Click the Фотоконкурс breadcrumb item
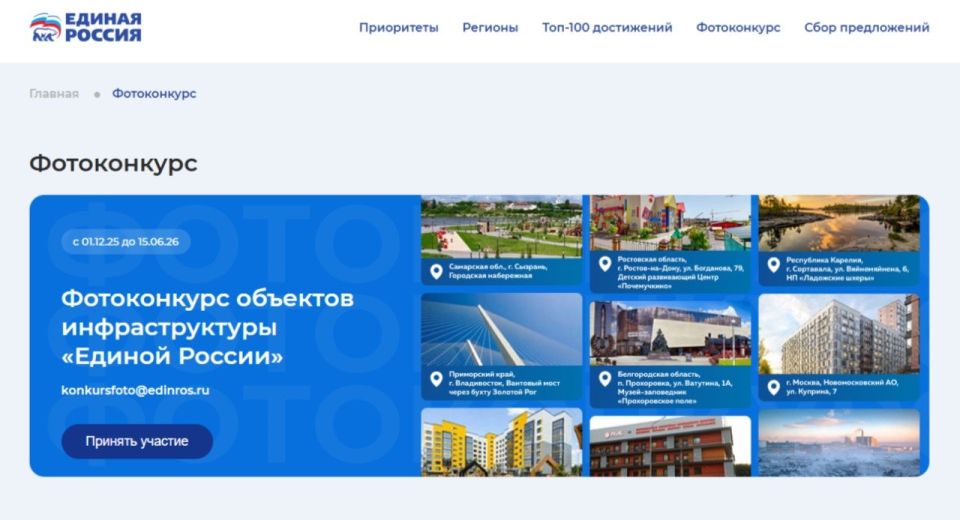 coord(154,94)
